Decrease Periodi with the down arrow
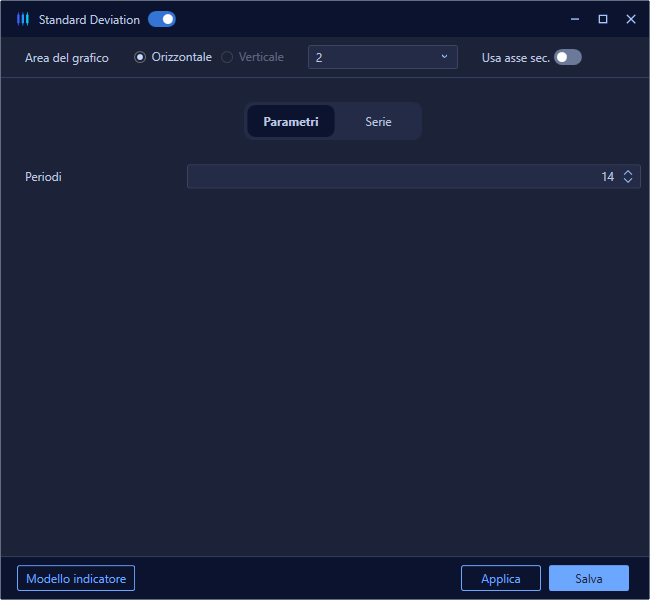 point(628,180)
